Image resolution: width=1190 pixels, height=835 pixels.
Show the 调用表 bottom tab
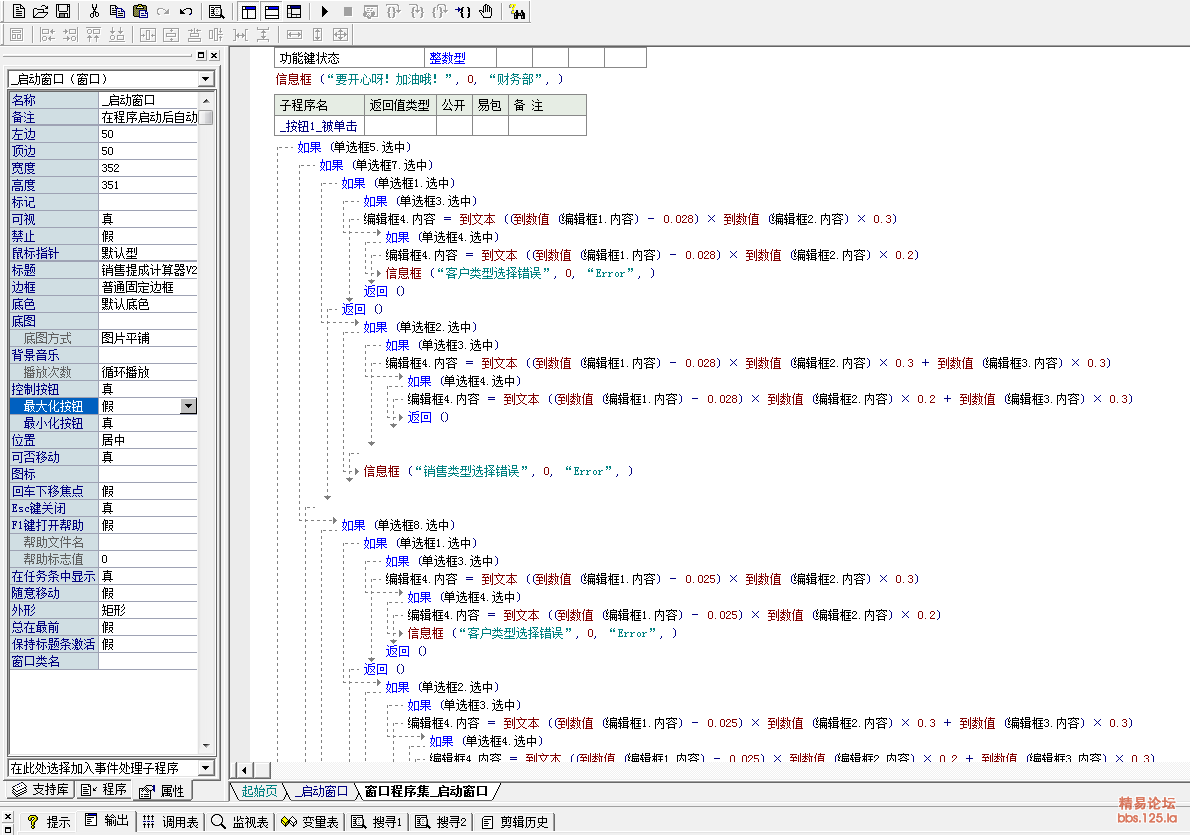coord(171,821)
